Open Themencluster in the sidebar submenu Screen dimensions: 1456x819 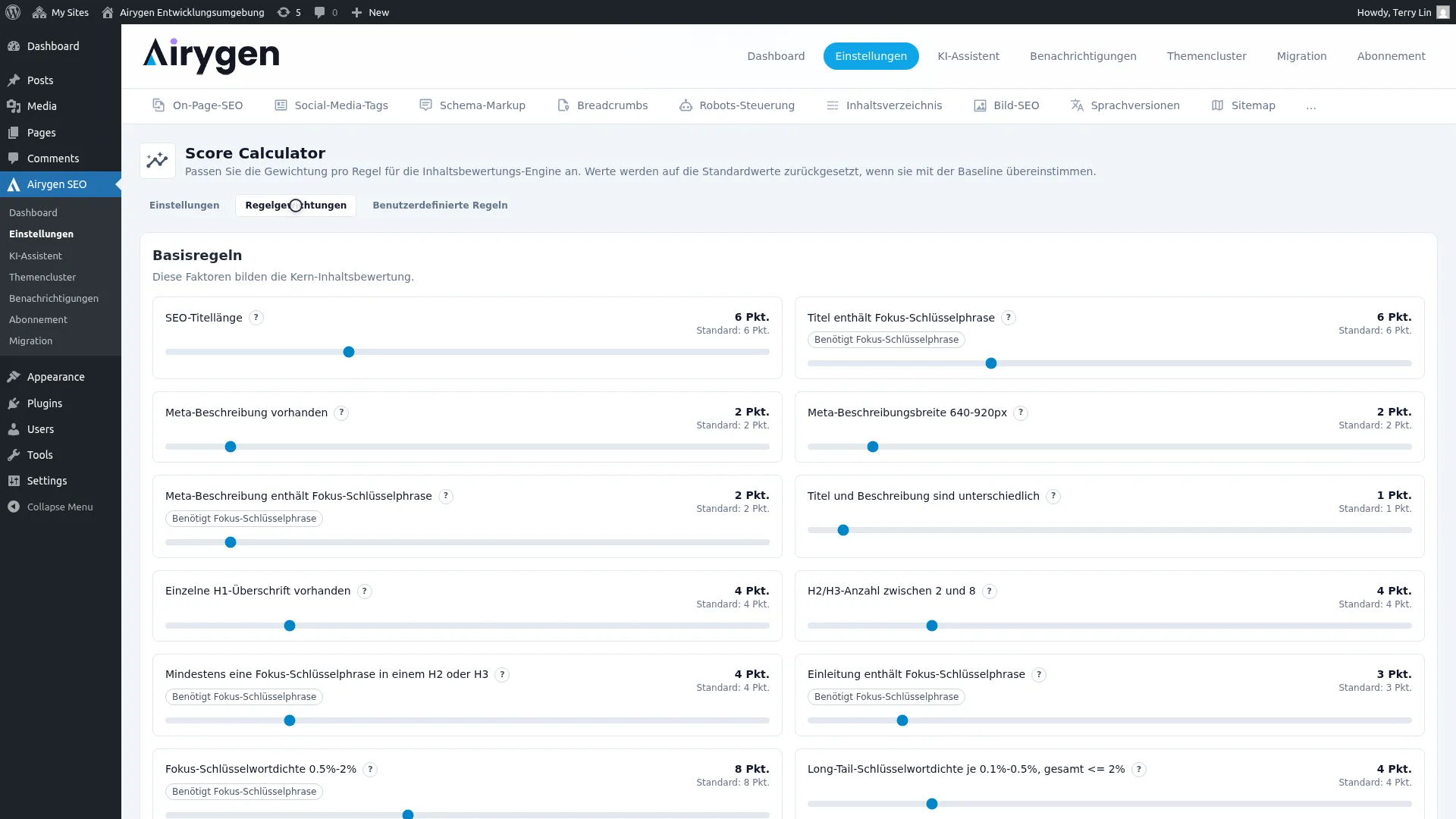pyautogui.click(x=42, y=277)
